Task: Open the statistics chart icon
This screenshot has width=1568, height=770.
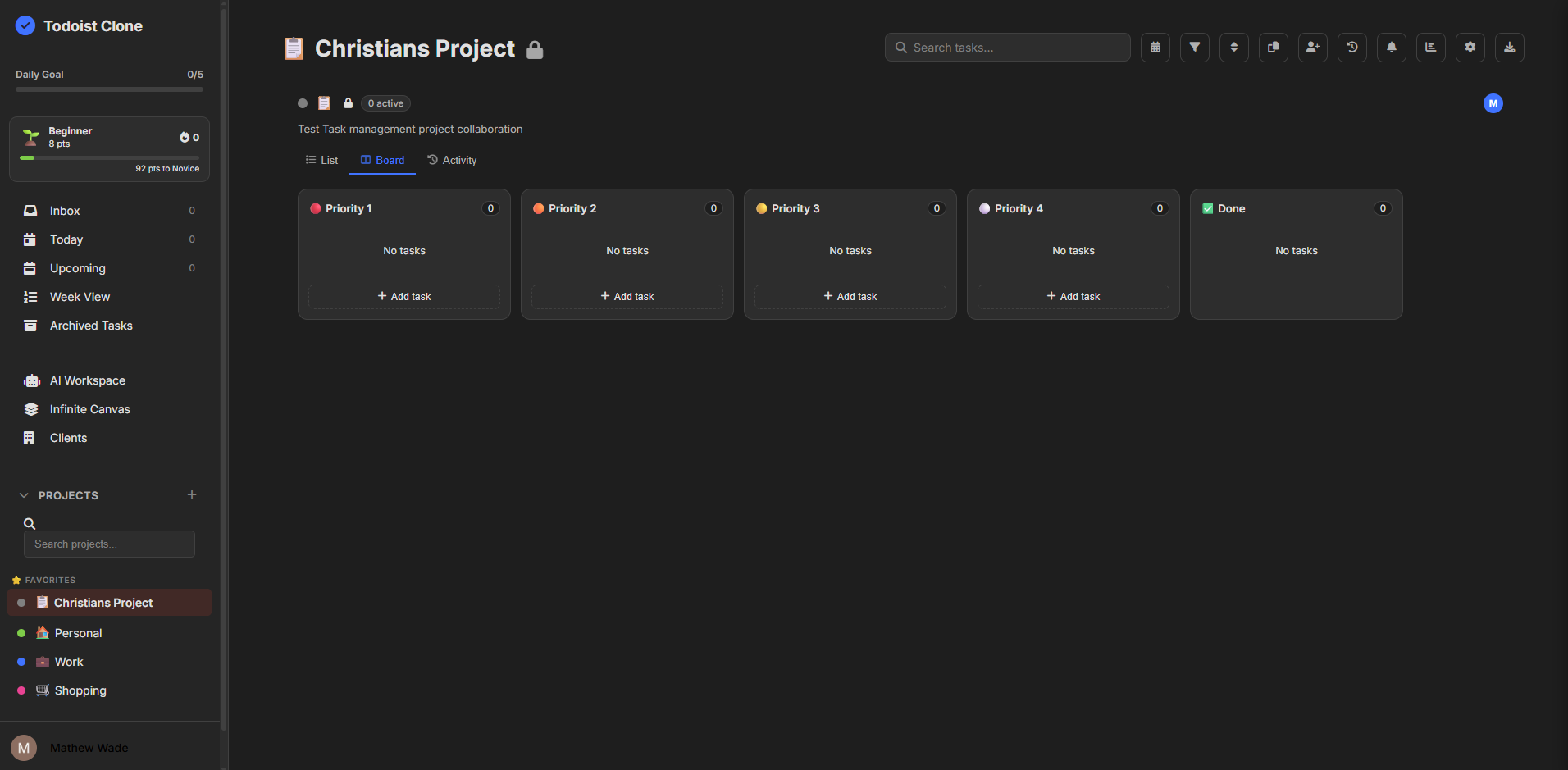Action: tap(1431, 48)
